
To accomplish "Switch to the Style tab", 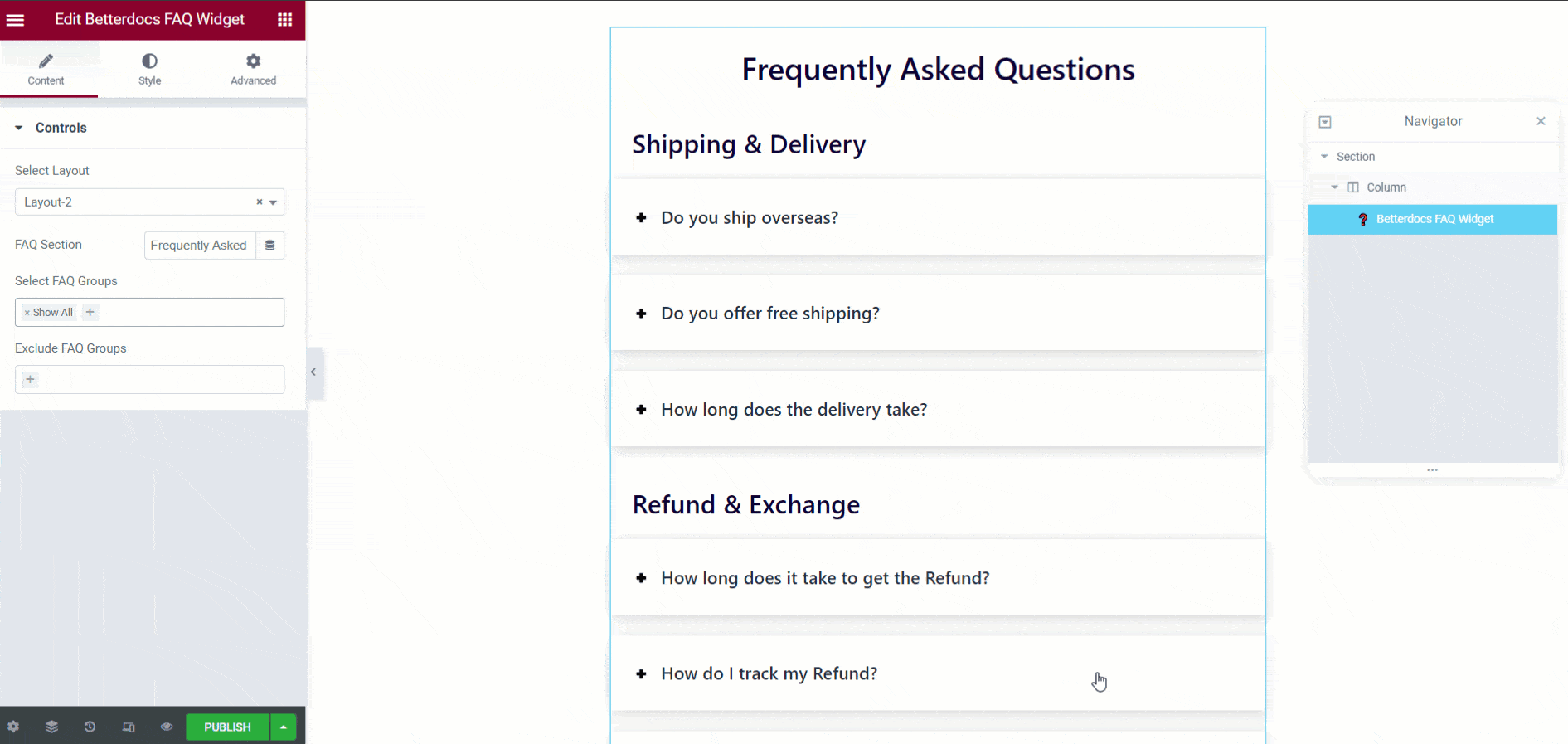I will 149,68.
